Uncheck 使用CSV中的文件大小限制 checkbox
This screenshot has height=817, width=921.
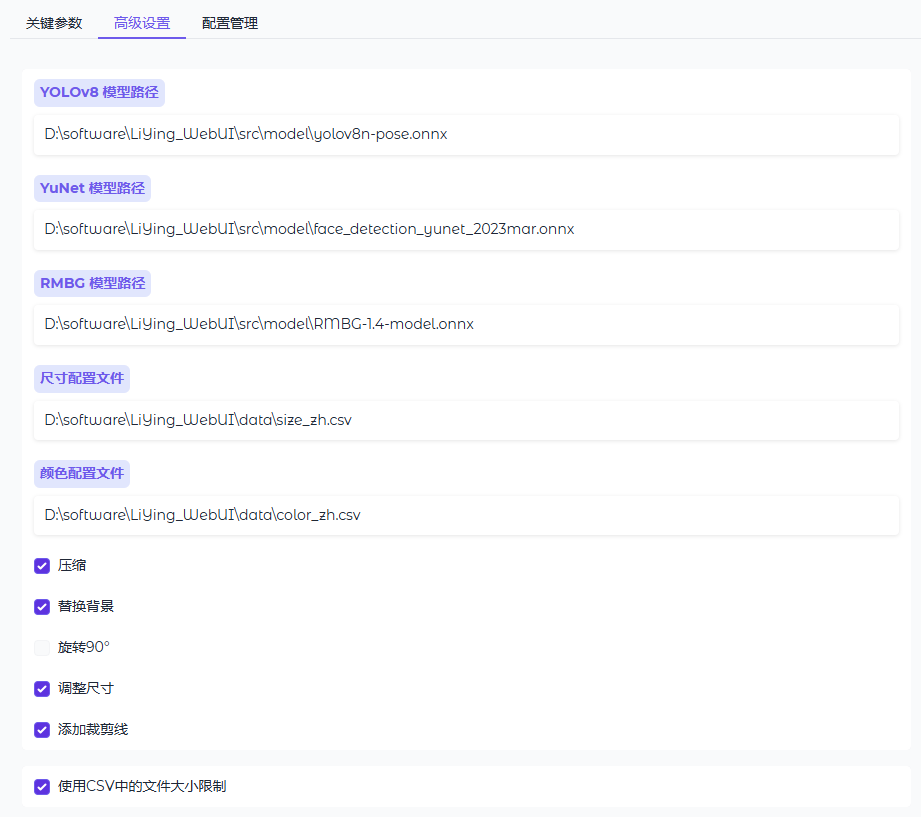pos(42,787)
